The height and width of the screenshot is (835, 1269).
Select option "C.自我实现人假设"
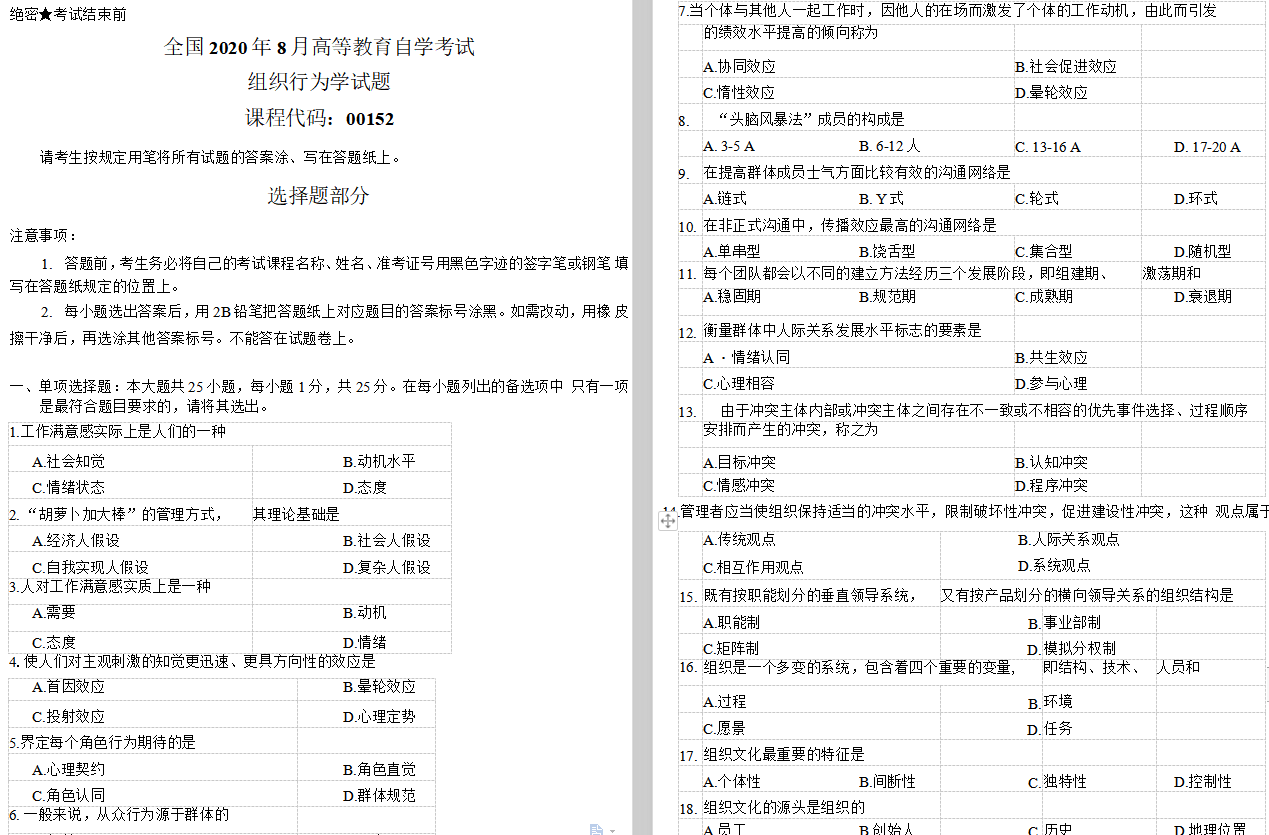point(91,567)
